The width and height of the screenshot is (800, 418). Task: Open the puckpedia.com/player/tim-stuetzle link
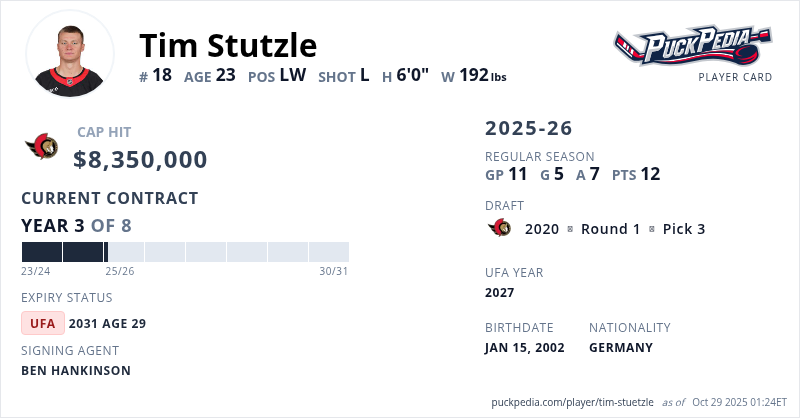[570, 402]
